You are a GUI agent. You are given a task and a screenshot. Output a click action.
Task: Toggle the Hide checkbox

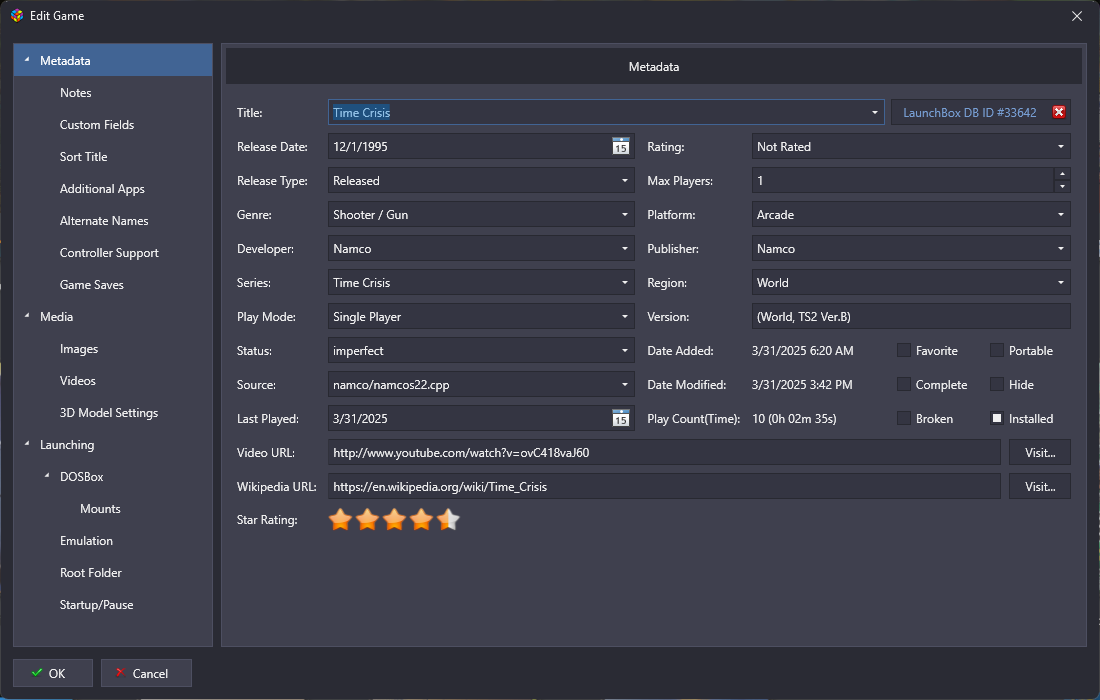997,384
